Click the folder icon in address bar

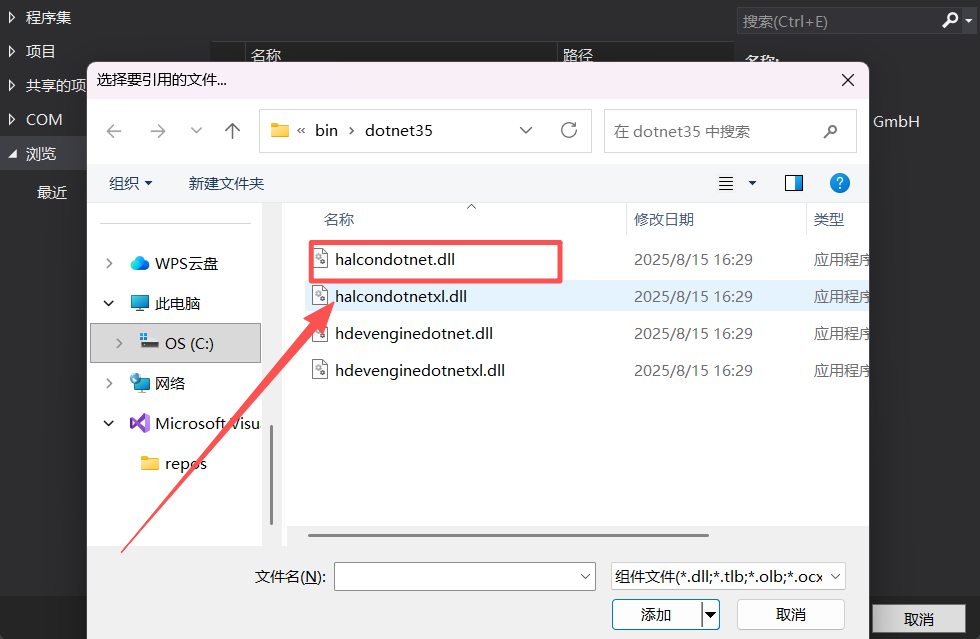pos(279,130)
